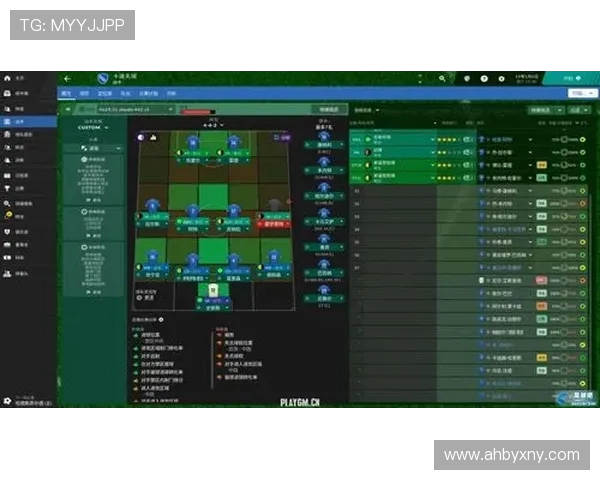
Task: Click the back arrow in the top bar
Action: coord(67,78)
